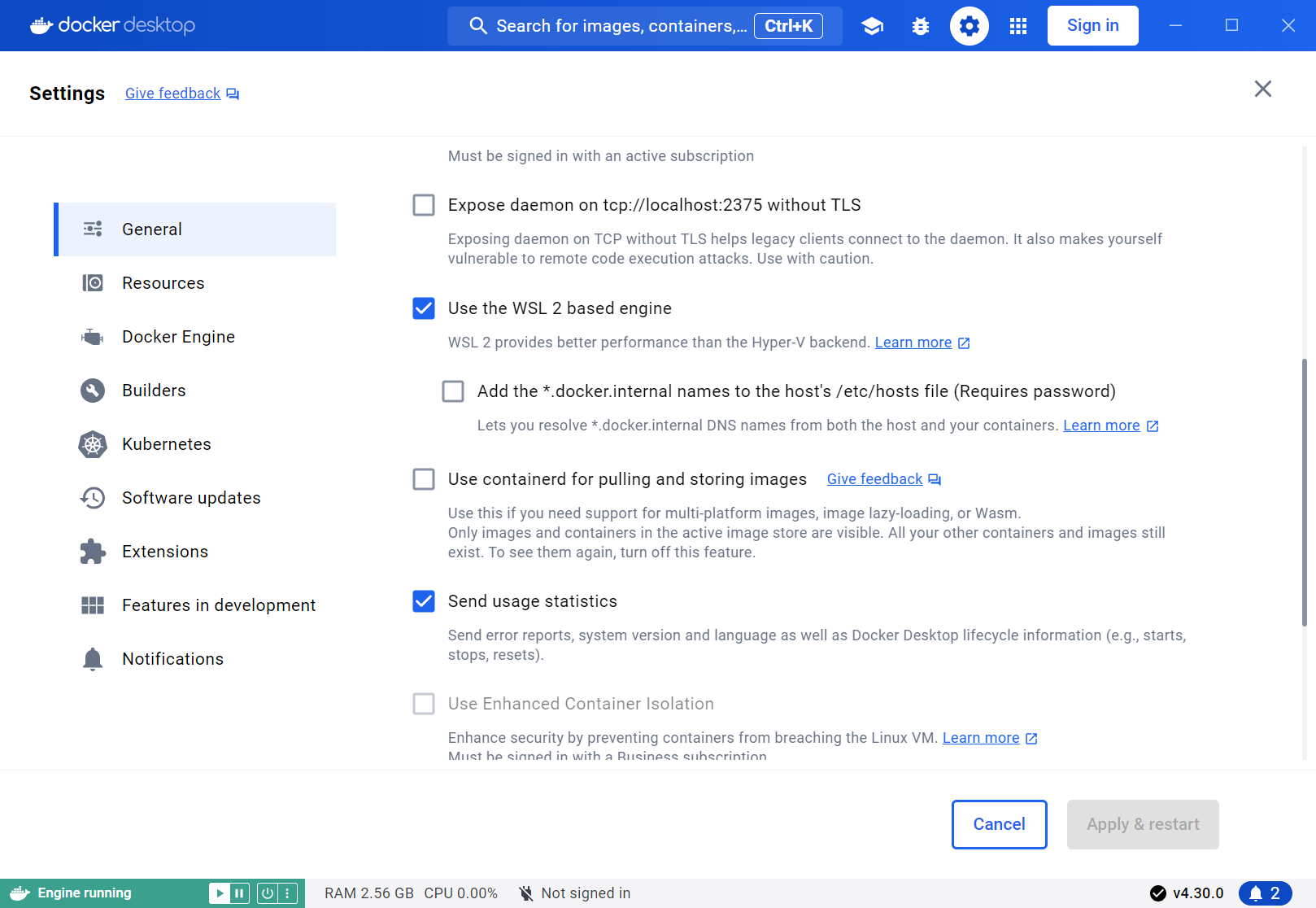Click the Builders wrench icon
Viewport: 1316px width, 908px height.
pyautogui.click(x=93, y=390)
